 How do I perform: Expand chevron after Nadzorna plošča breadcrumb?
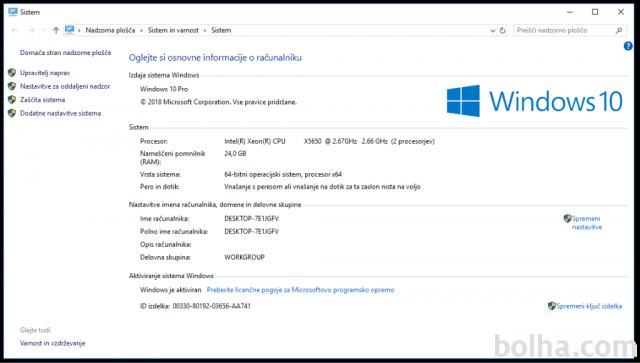(x=142, y=31)
